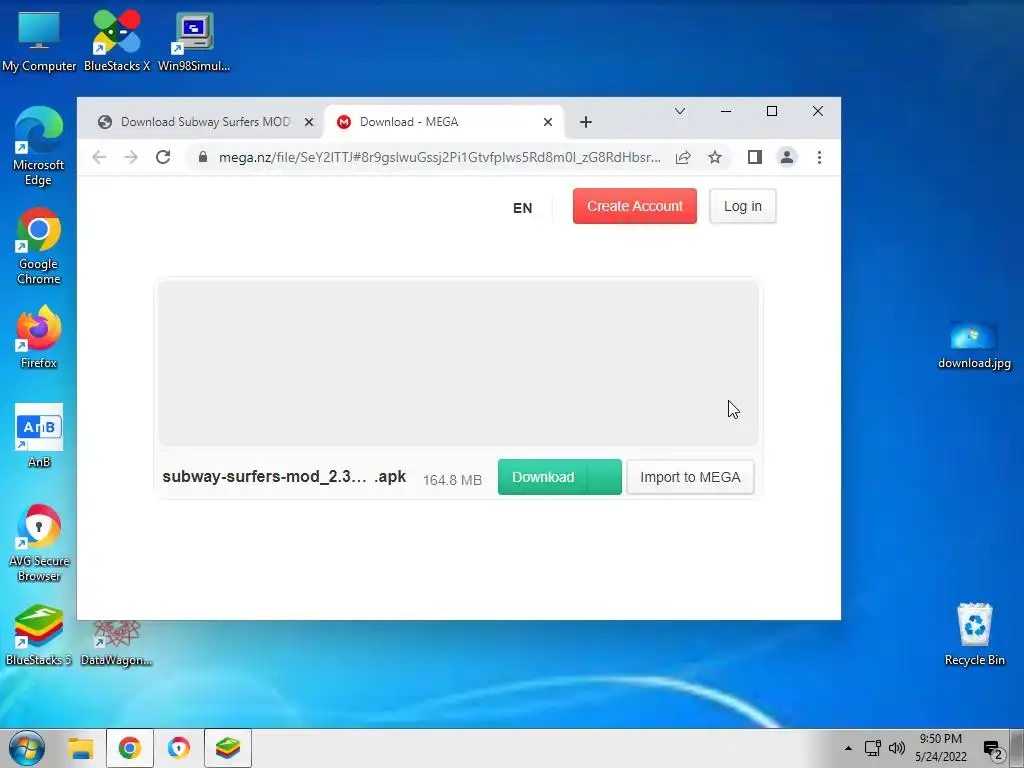Screen dimensions: 1024x768
Task: Open notification center icon
Action: pos(993,750)
